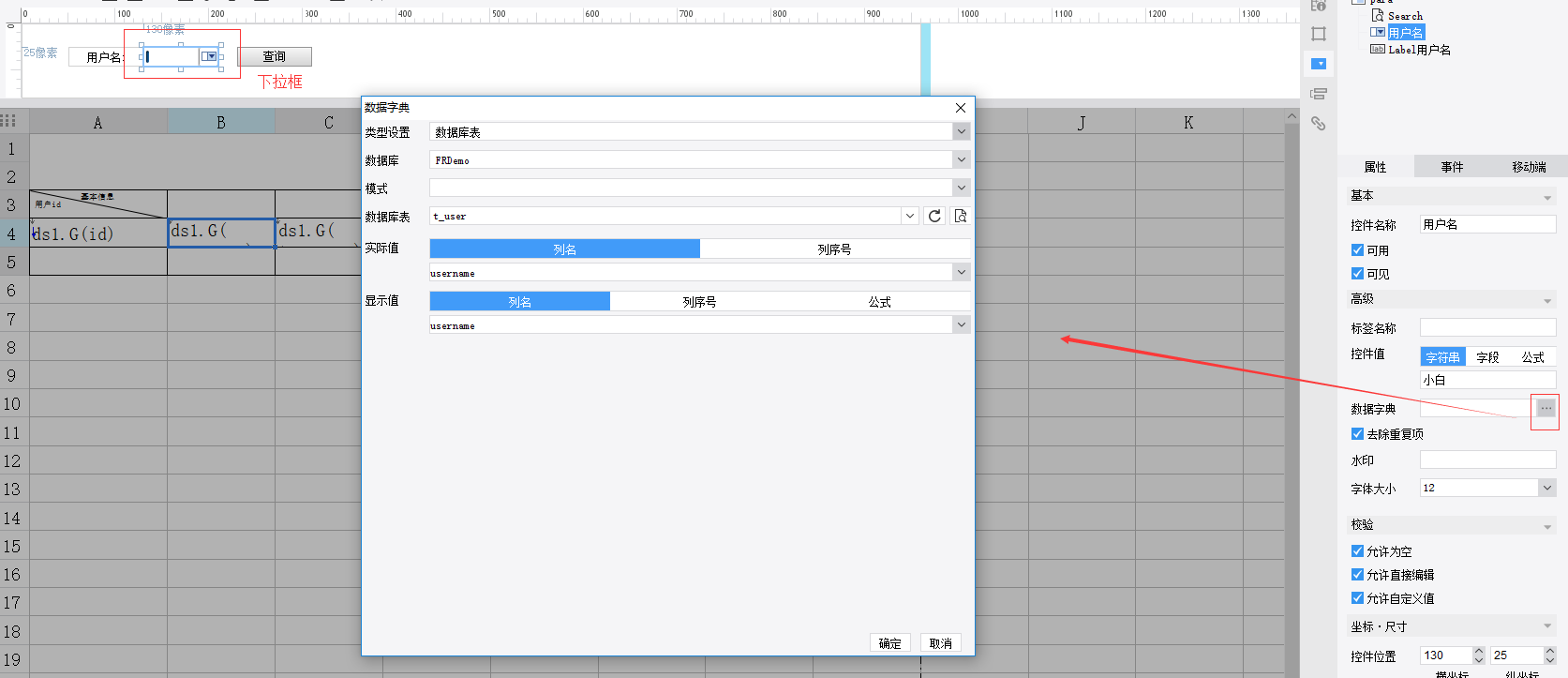Select 列序号 for 显示值
The image size is (1568, 678).
[699, 302]
